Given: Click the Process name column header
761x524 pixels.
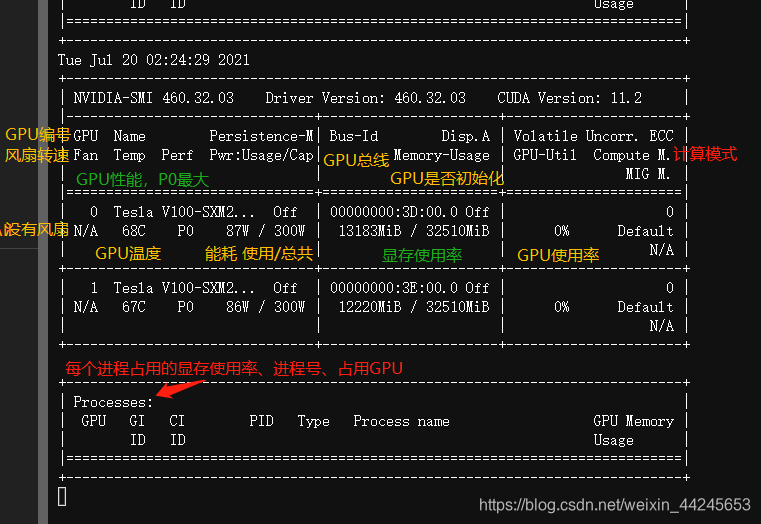Looking at the screenshot, I should click(401, 421).
